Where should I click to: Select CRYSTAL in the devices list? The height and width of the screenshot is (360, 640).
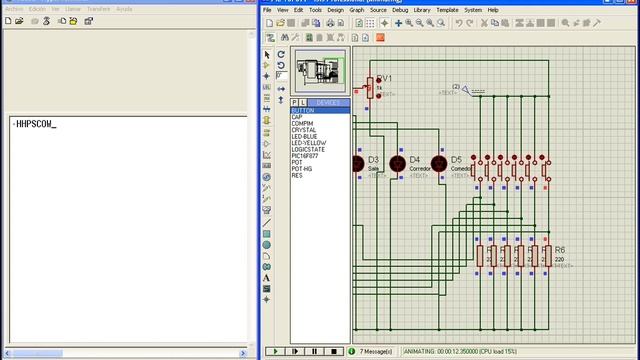304,130
